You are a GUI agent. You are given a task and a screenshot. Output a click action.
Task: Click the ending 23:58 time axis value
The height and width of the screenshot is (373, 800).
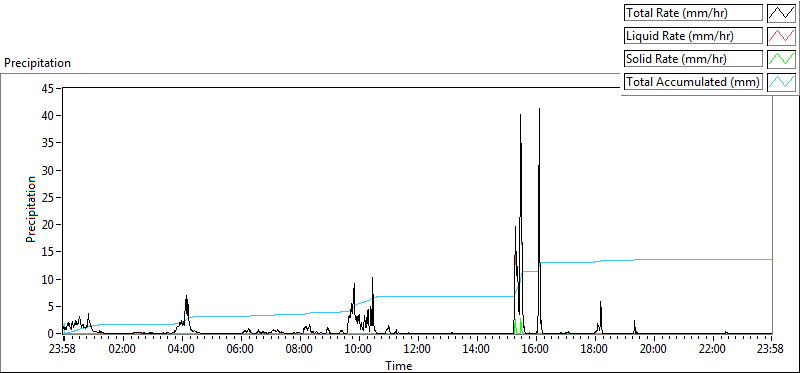tap(771, 350)
